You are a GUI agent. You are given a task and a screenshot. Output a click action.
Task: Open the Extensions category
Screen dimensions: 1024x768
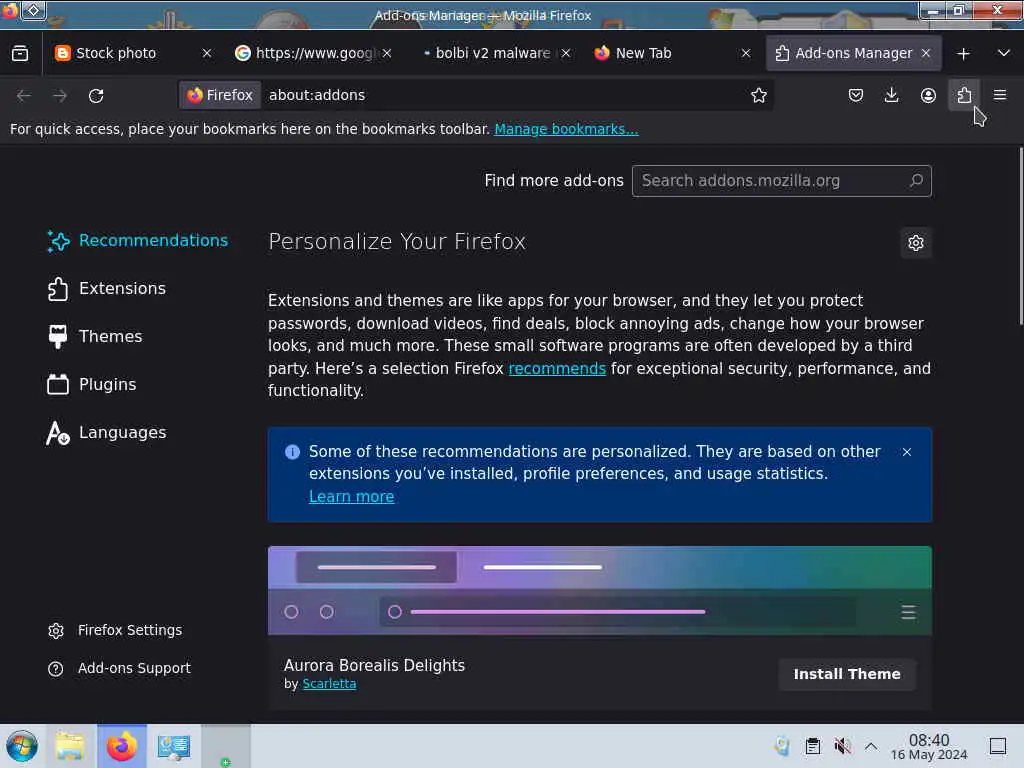pyautogui.click(x=106, y=289)
